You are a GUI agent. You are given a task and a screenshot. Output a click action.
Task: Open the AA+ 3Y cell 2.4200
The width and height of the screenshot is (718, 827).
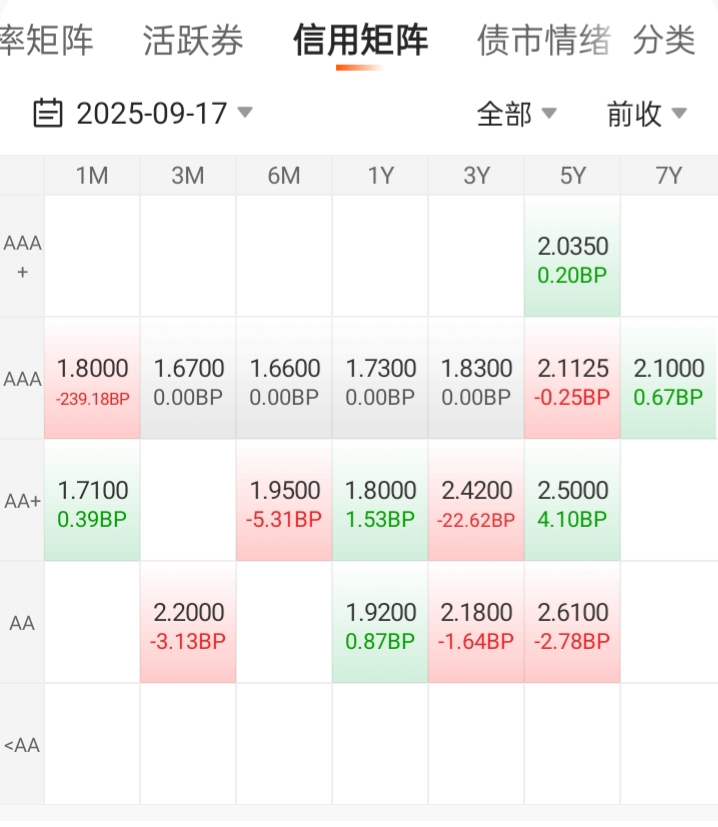coord(476,501)
